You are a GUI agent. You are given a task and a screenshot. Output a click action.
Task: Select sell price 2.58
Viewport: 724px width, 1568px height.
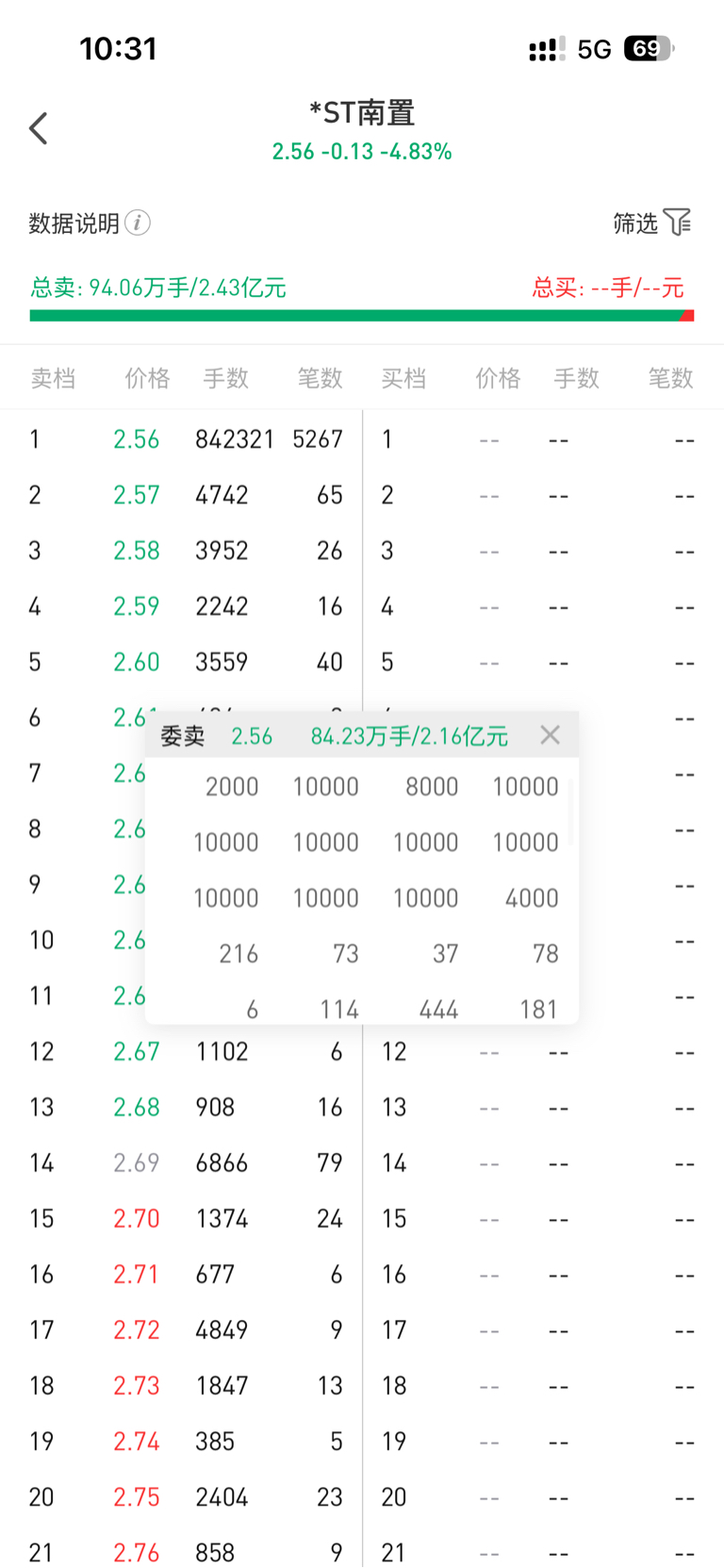click(137, 551)
